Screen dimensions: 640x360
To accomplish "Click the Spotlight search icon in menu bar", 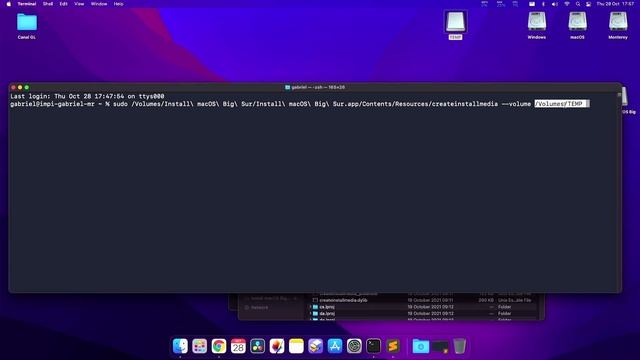I will (578, 4).
